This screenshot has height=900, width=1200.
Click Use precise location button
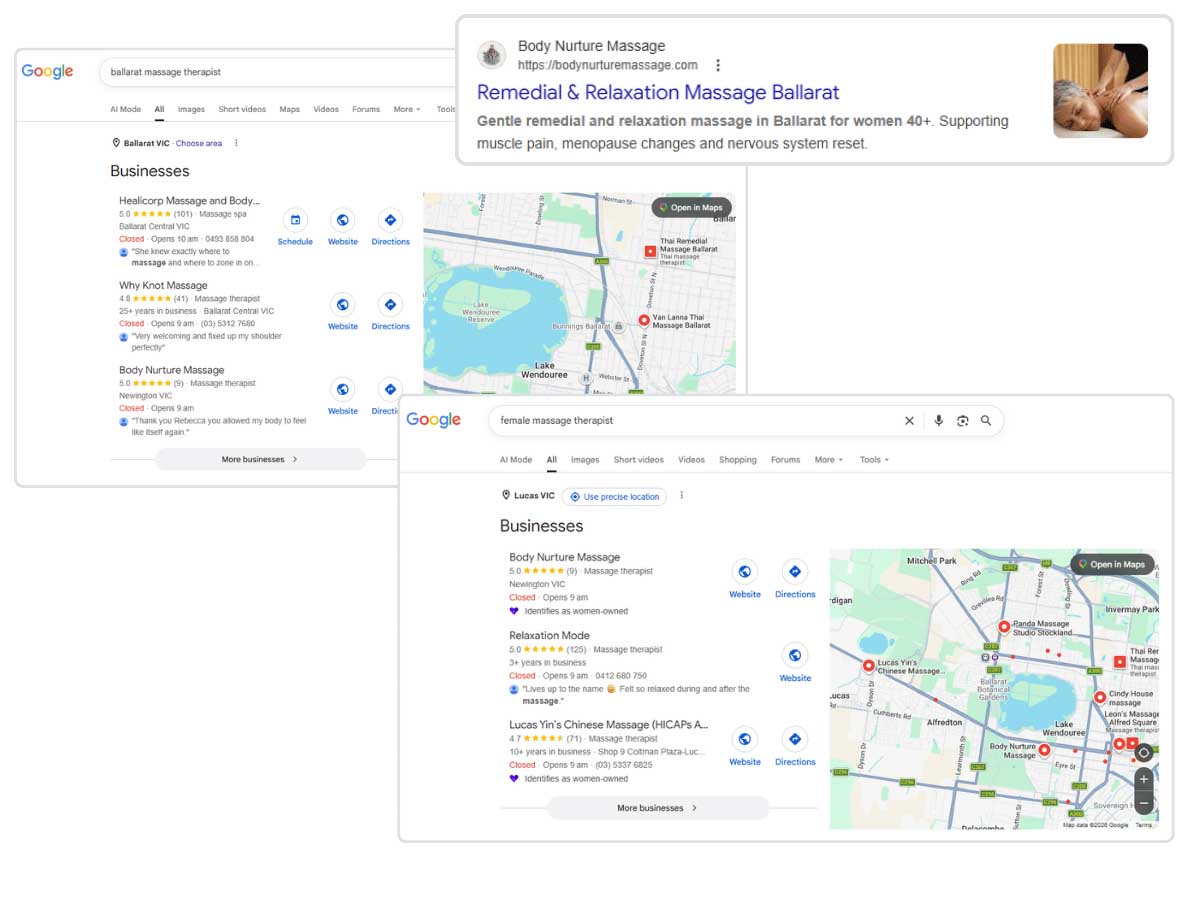pyautogui.click(x=614, y=496)
